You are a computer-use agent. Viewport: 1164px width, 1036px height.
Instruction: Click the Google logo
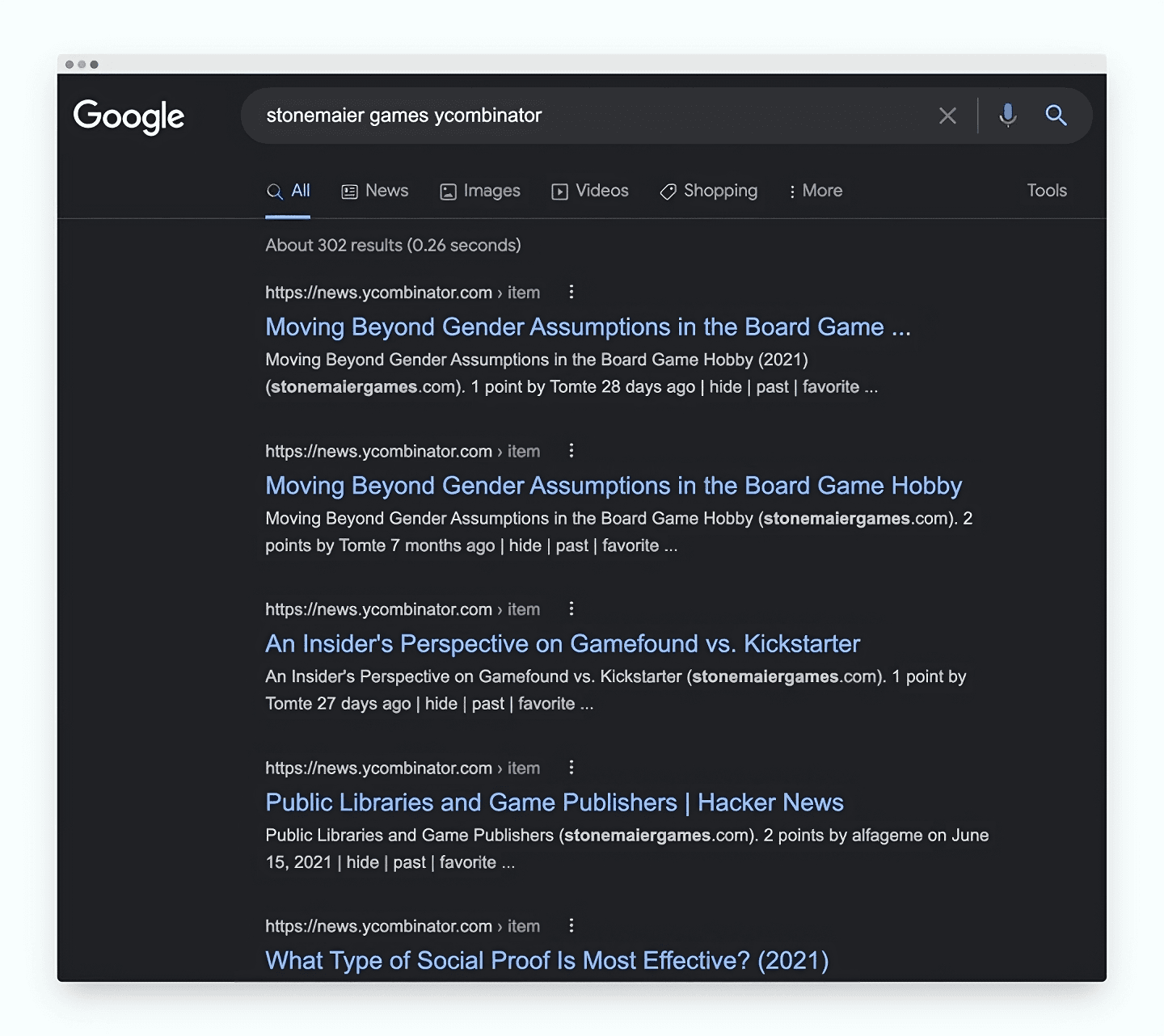tap(129, 116)
